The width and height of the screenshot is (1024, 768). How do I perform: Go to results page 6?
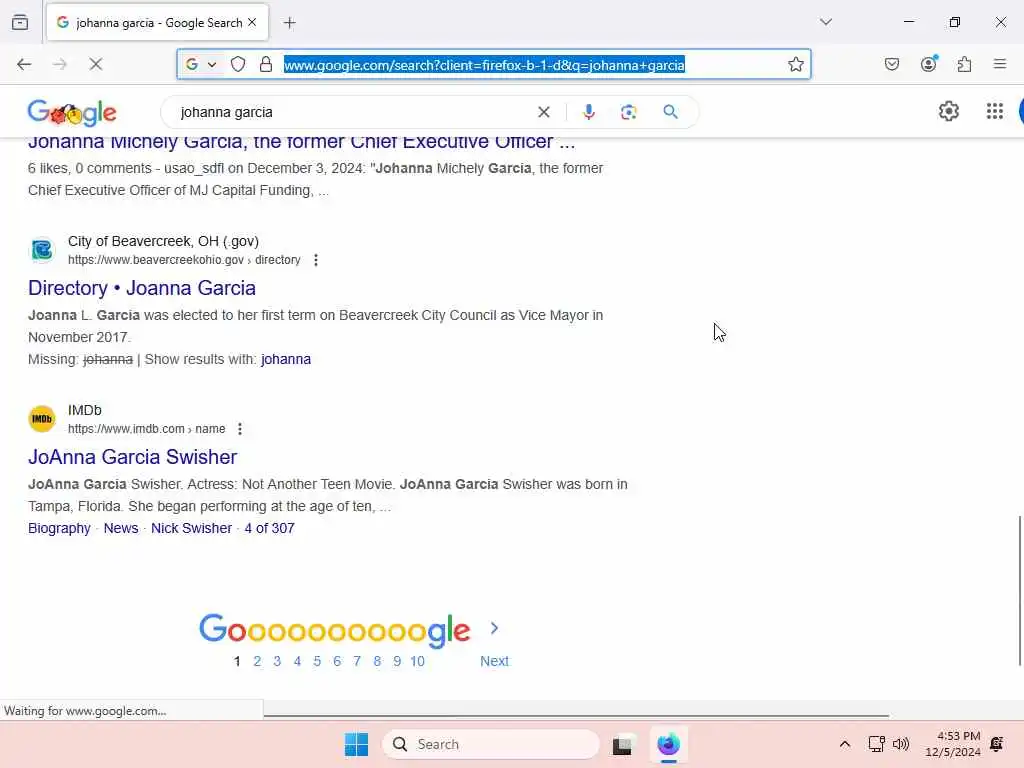337,662
